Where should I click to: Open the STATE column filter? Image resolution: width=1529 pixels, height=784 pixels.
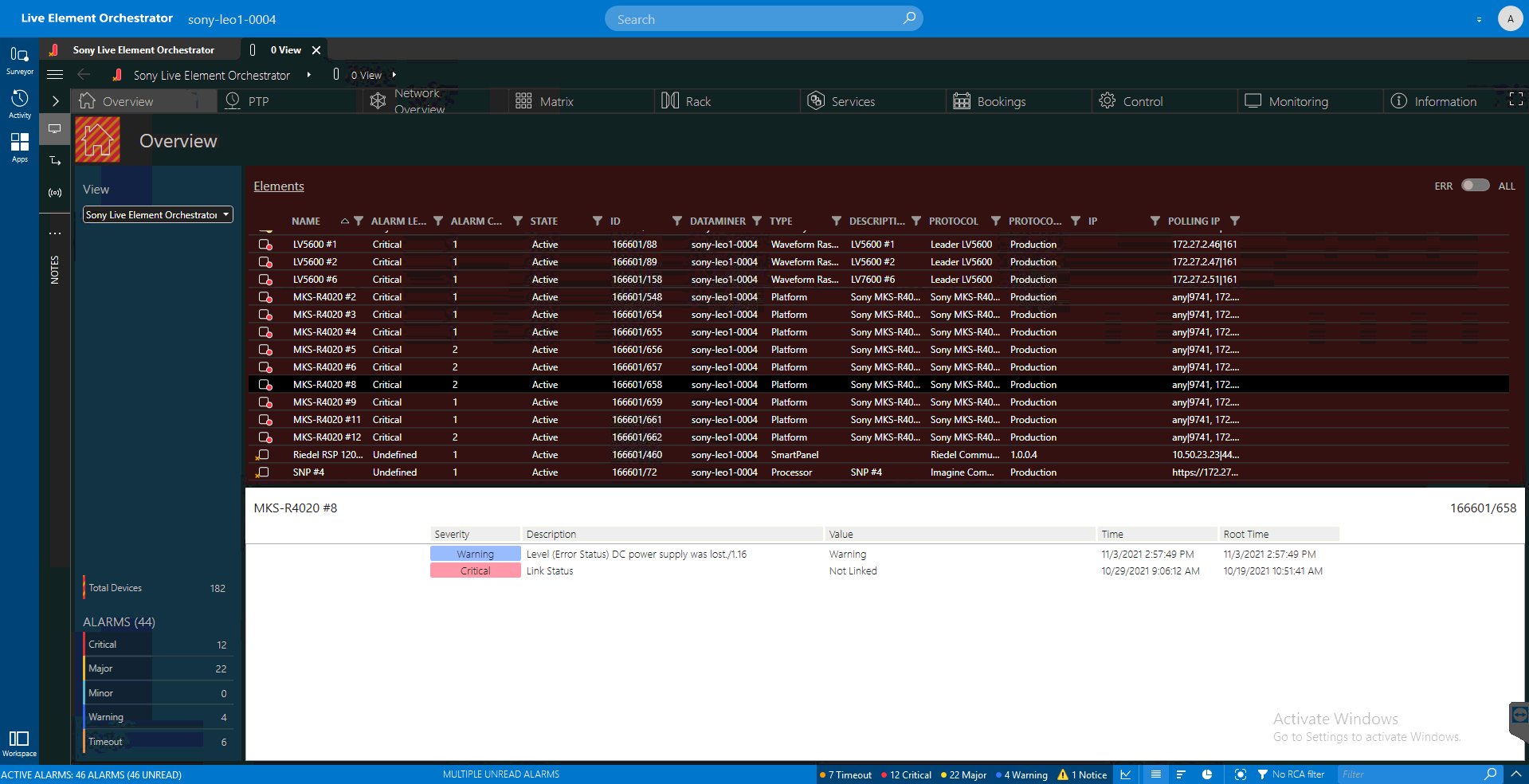click(598, 221)
